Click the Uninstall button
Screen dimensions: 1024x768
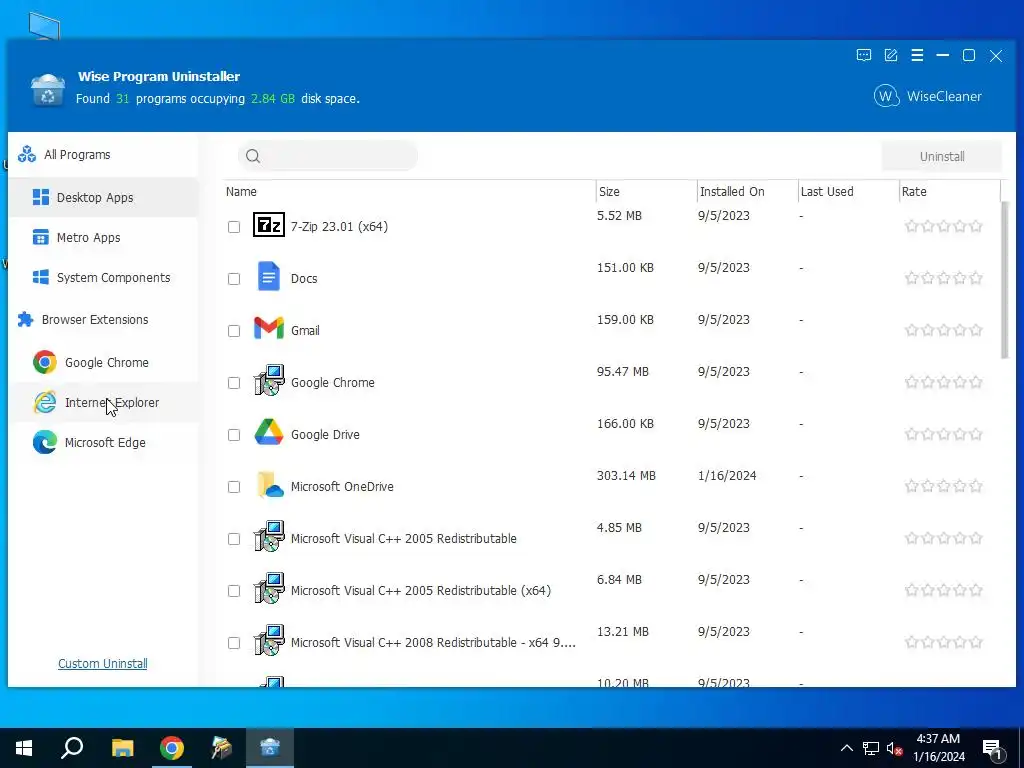click(x=942, y=157)
